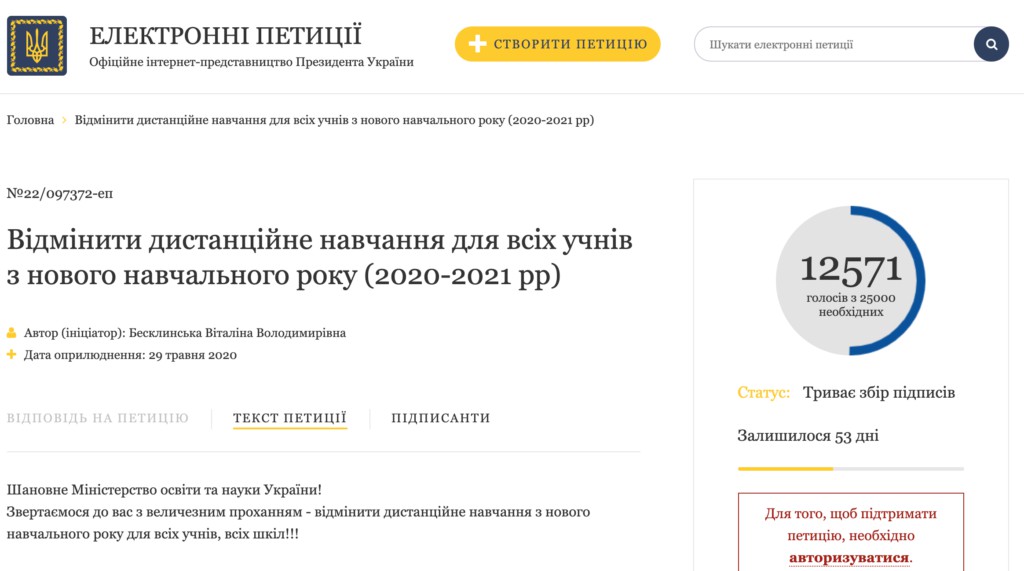The width and height of the screenshot is (1024, 571).
Task: Click the plus icon in the create petition button
Action: pyautogui.click(x=477, y=44)
